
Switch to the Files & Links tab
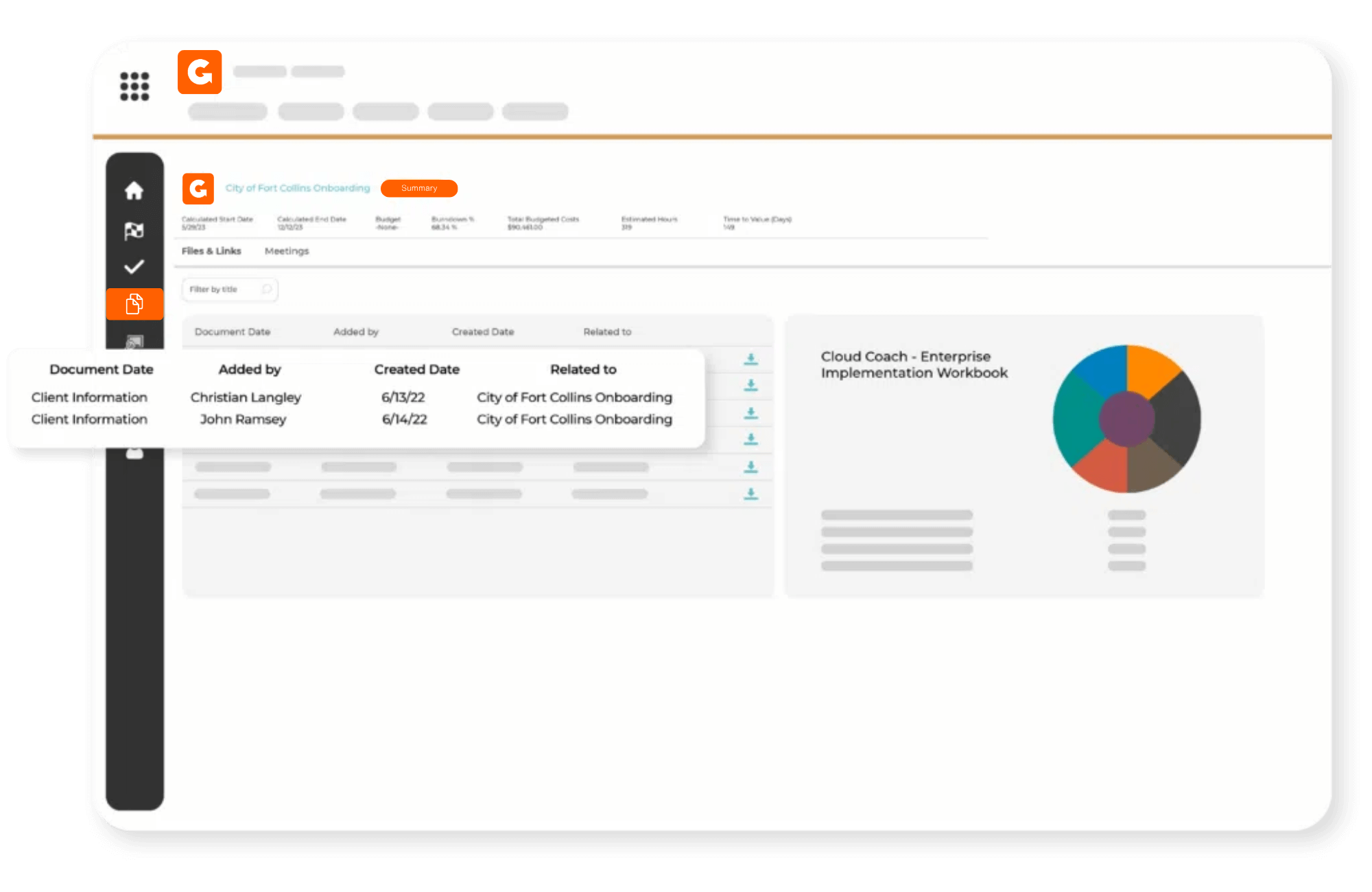click(x=211, y=251)
